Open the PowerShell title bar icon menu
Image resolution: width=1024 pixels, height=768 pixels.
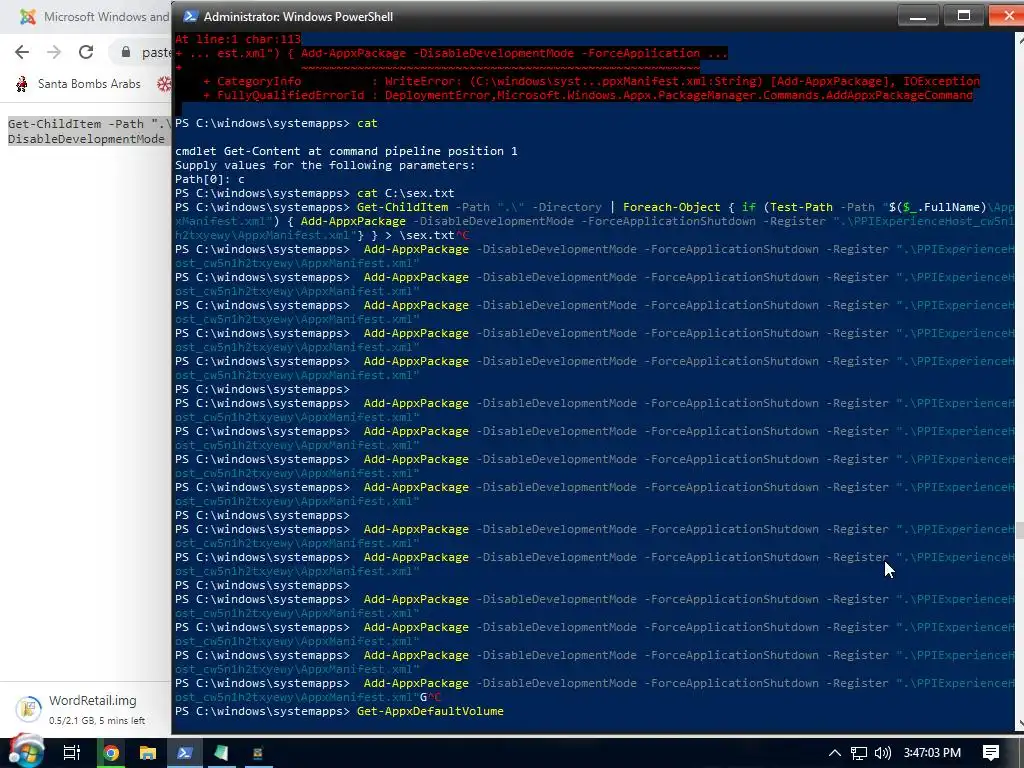(x=190, y=16)
